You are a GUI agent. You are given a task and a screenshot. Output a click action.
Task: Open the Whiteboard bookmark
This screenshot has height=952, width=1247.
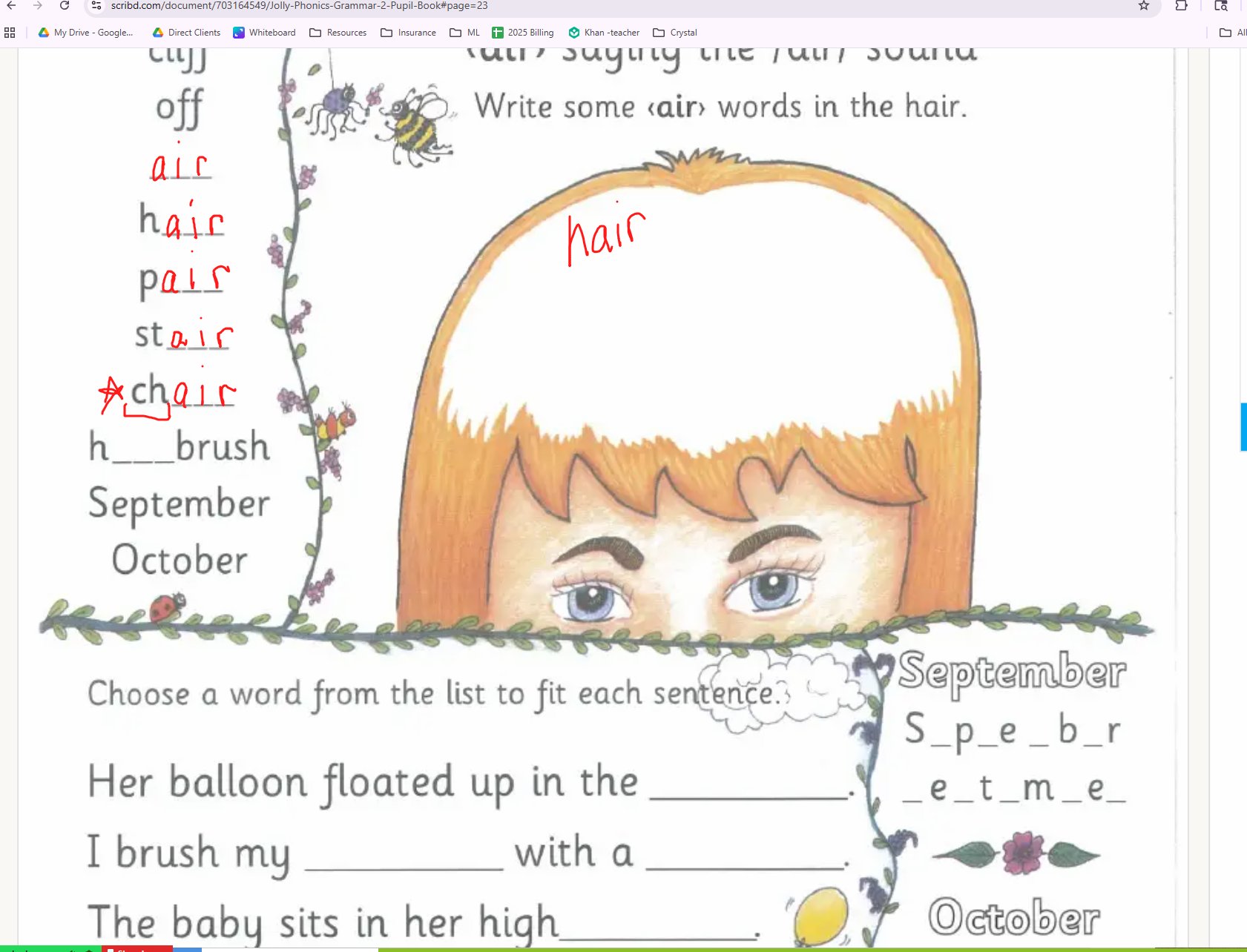(x=264, y=33)
